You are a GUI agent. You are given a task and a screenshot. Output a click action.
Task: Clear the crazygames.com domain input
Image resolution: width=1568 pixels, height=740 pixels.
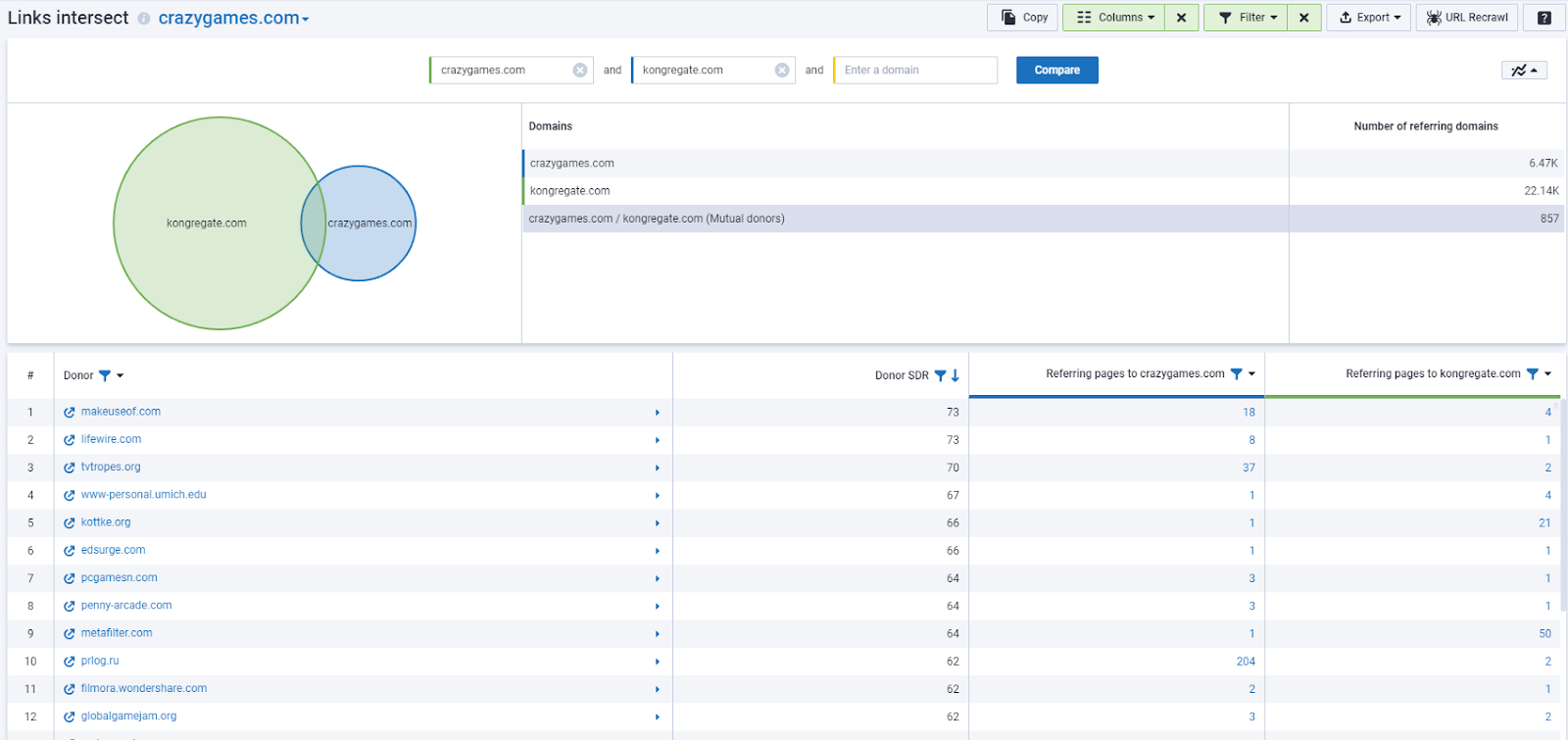click(x=580, y=70)
